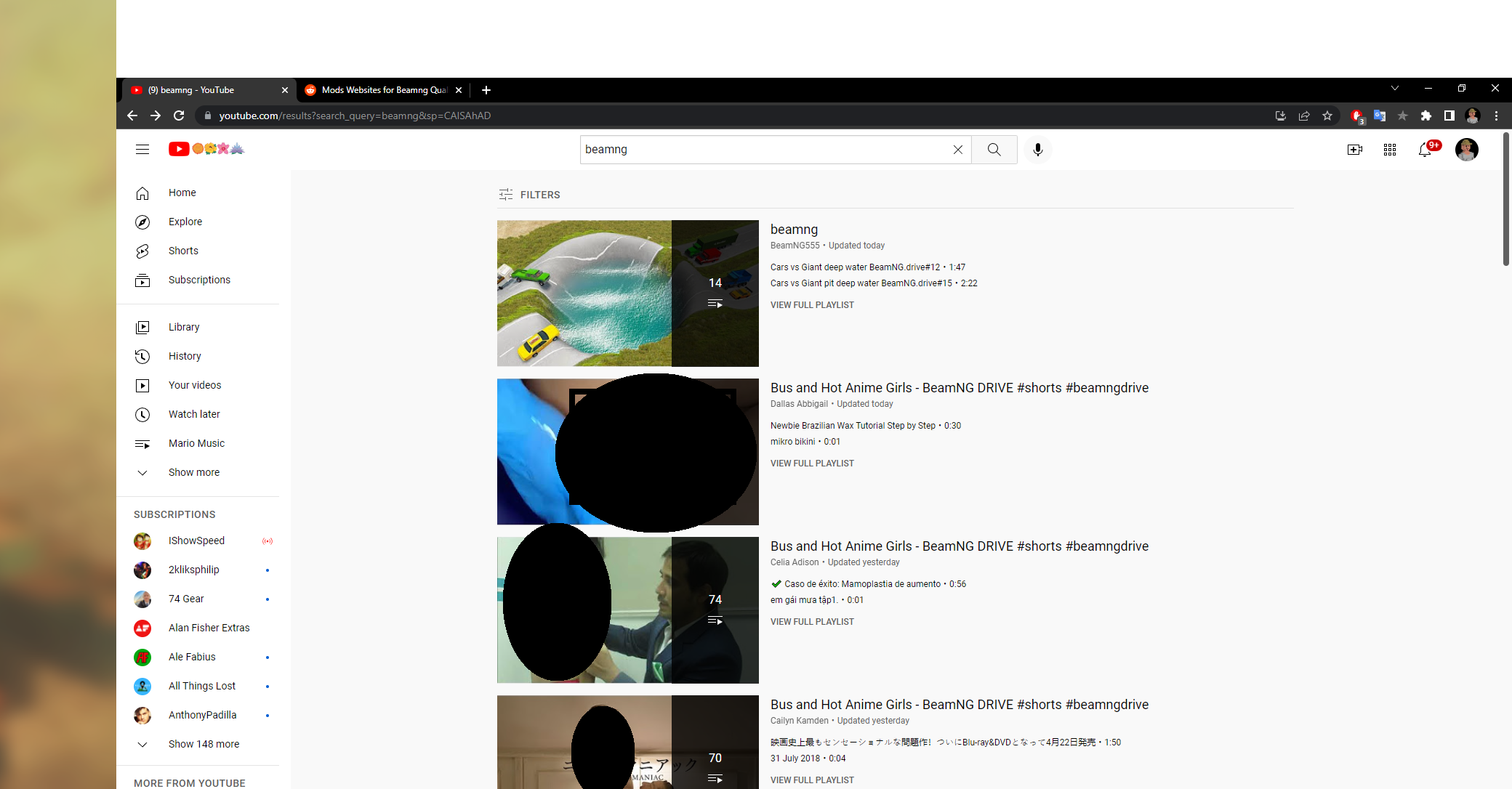Screen dimensions: 1512x789
Task: Open the Celia Adison channel link
Action: [x=795, y=562]
